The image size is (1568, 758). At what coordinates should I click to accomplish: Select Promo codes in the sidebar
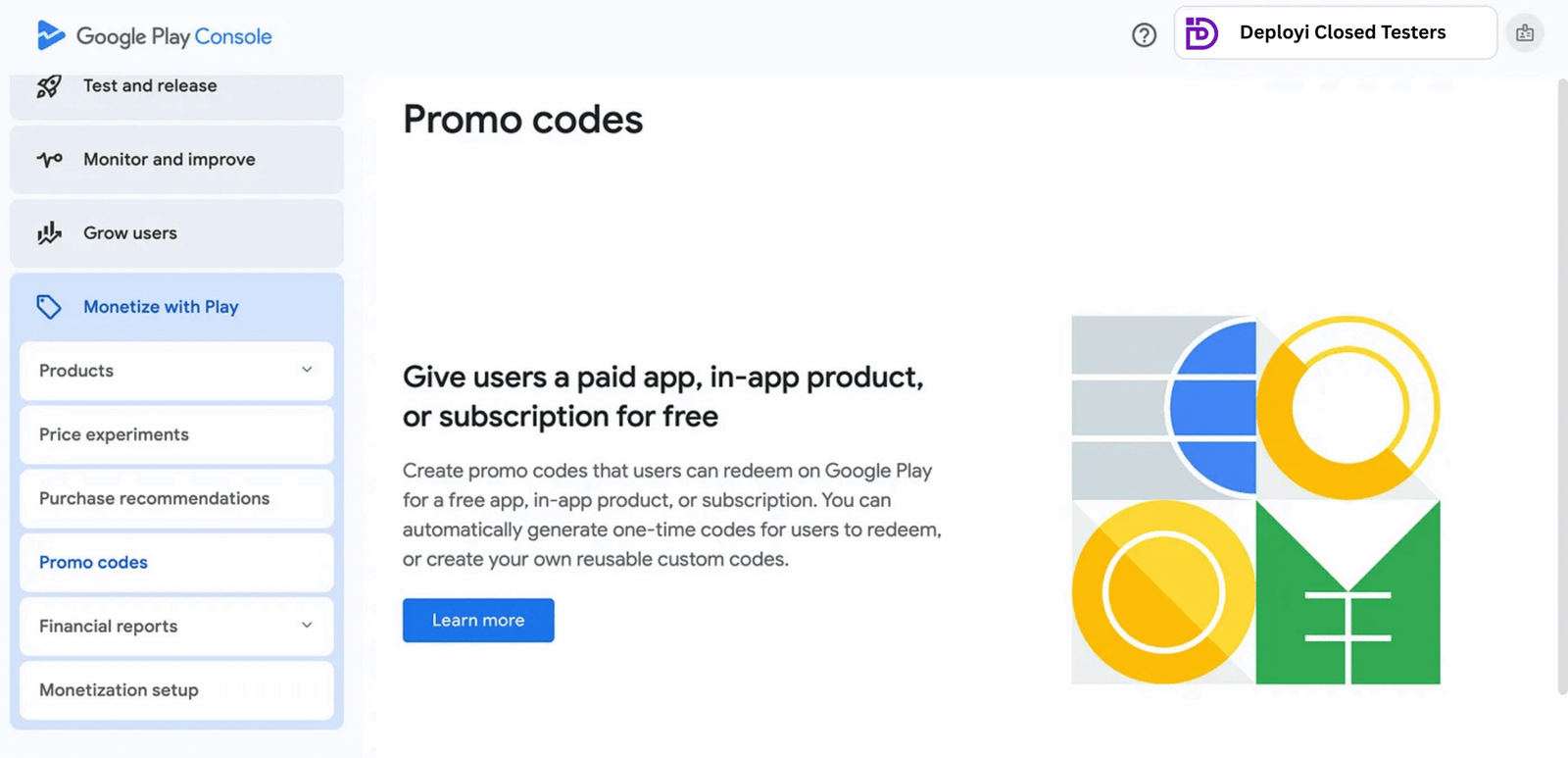tap(94, 562)
